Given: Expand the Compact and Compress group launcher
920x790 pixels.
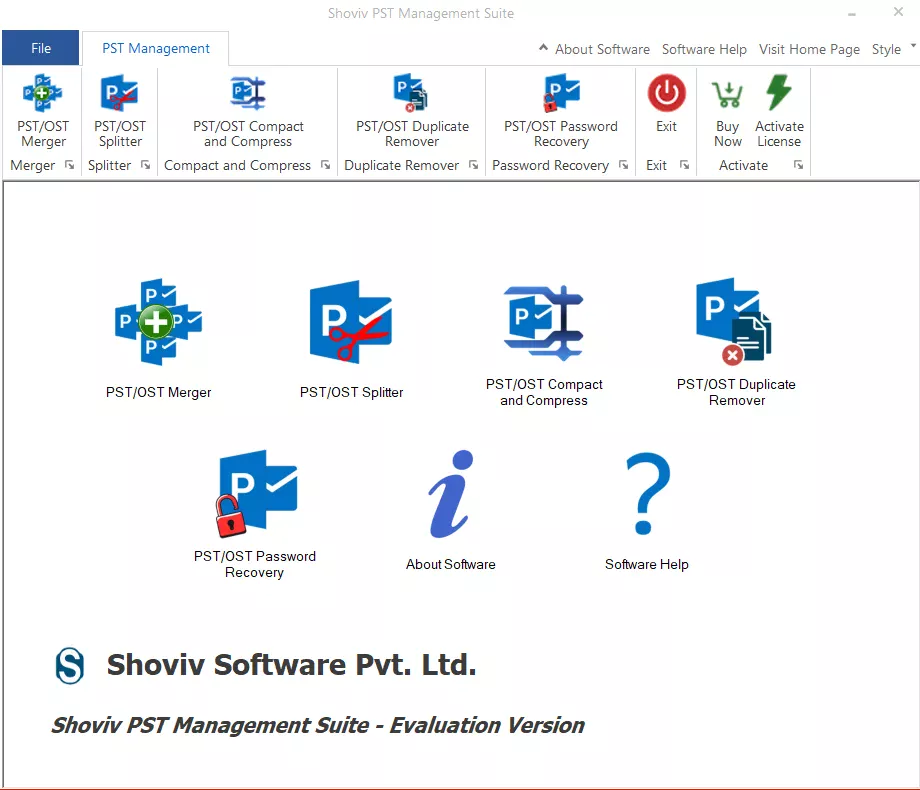Looking at the screenshot, I should 325,165.
